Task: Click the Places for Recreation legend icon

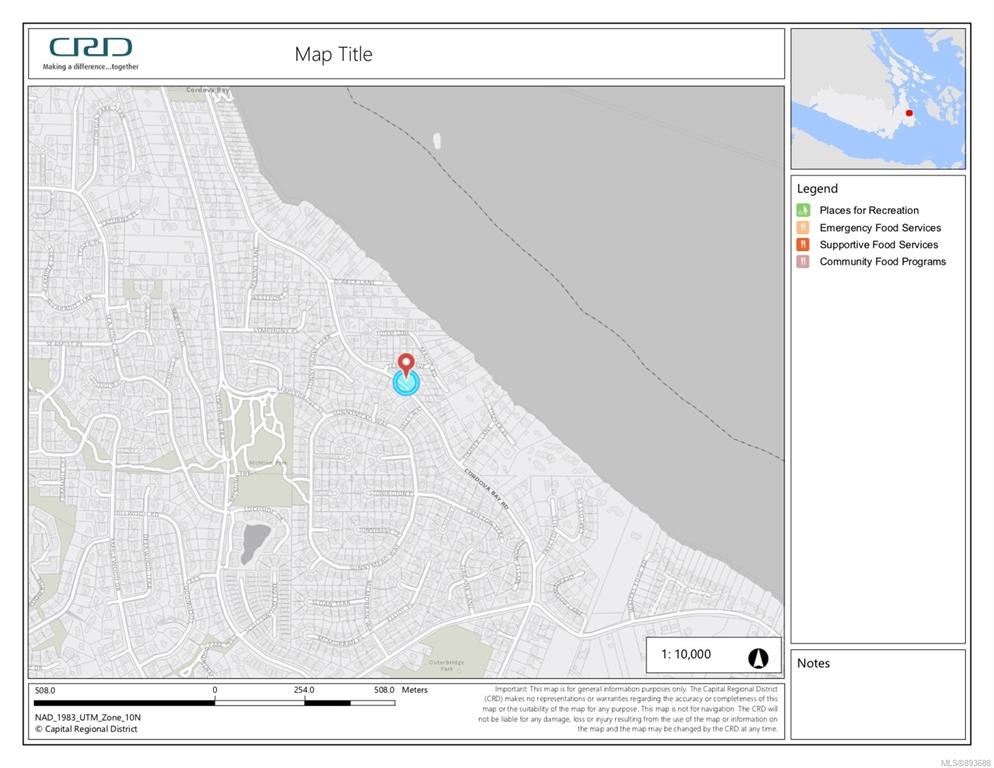Action: point(803,210)
